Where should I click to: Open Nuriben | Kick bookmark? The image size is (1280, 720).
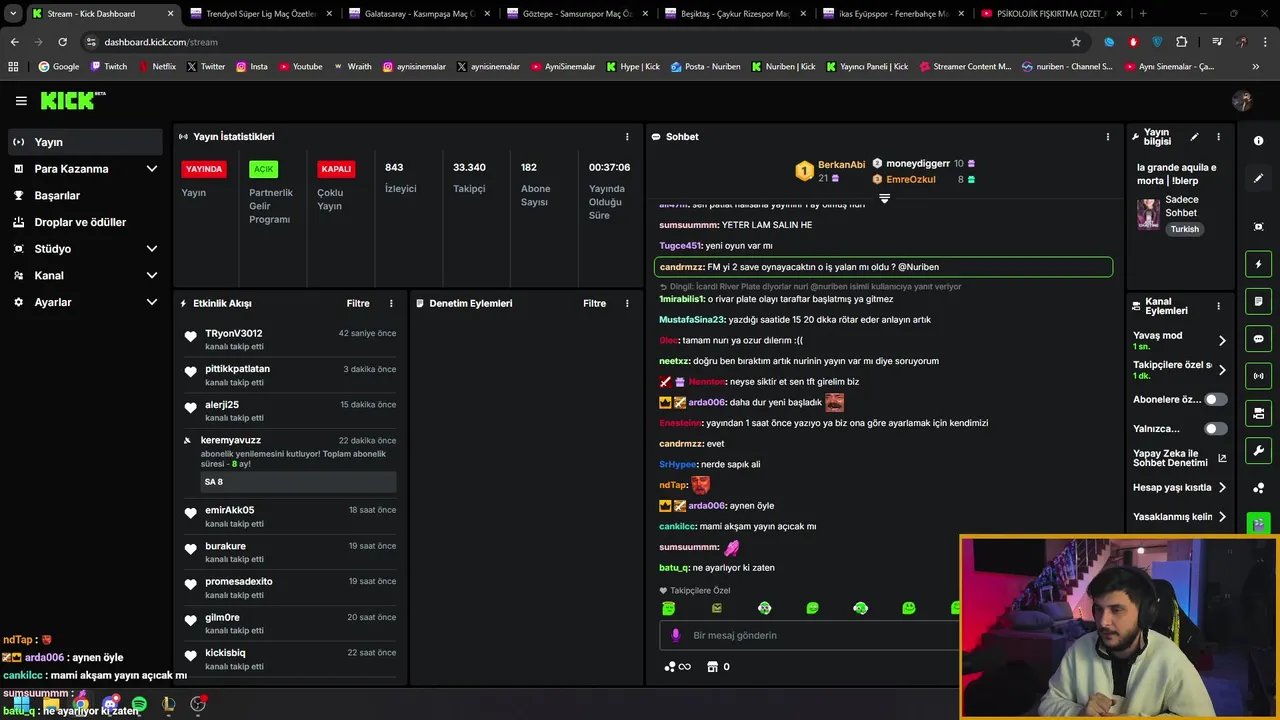782,67
